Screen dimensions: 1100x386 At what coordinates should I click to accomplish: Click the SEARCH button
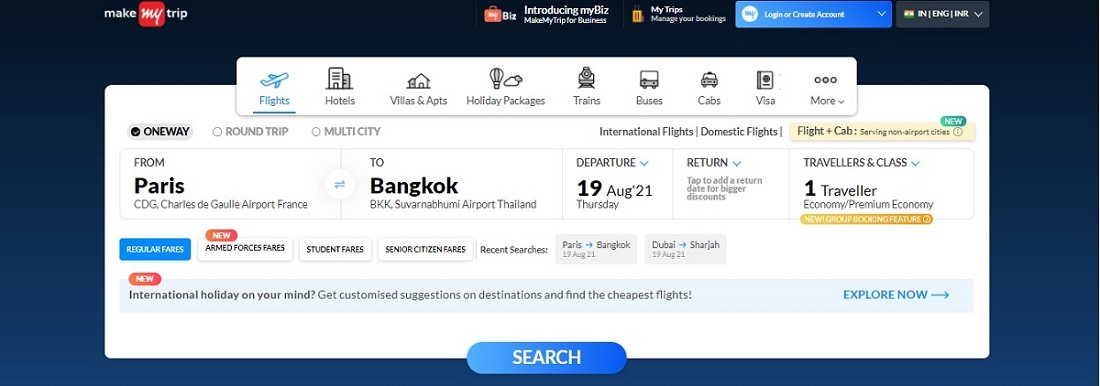point(546,357)
